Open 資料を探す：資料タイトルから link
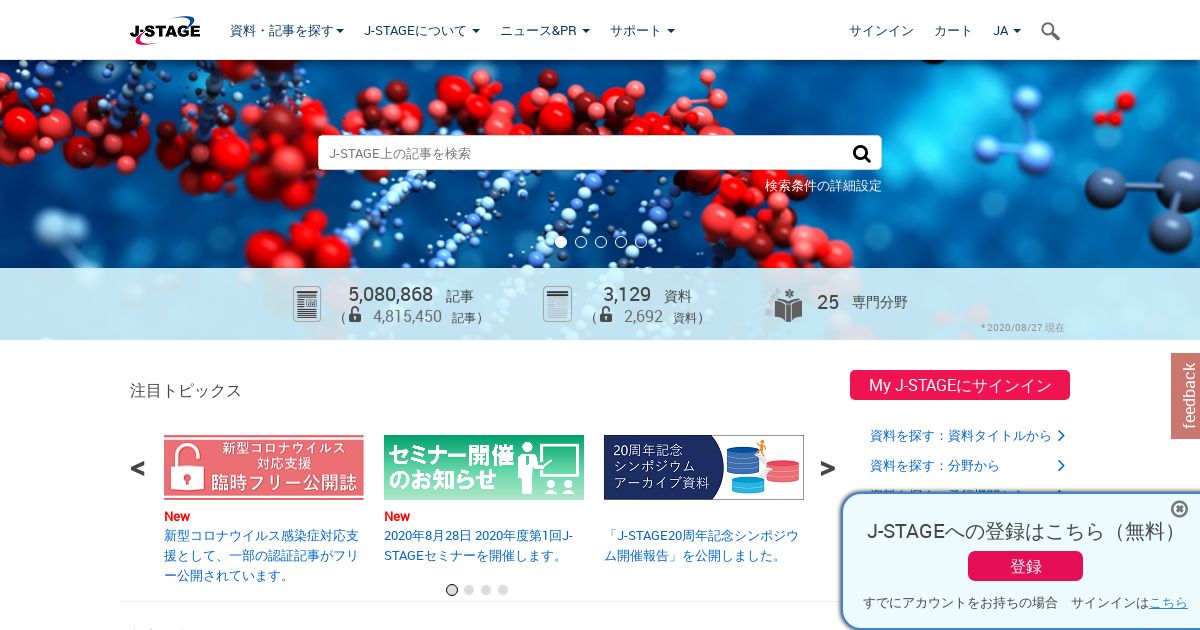The image size is (1200, 630). coord(961,436)
